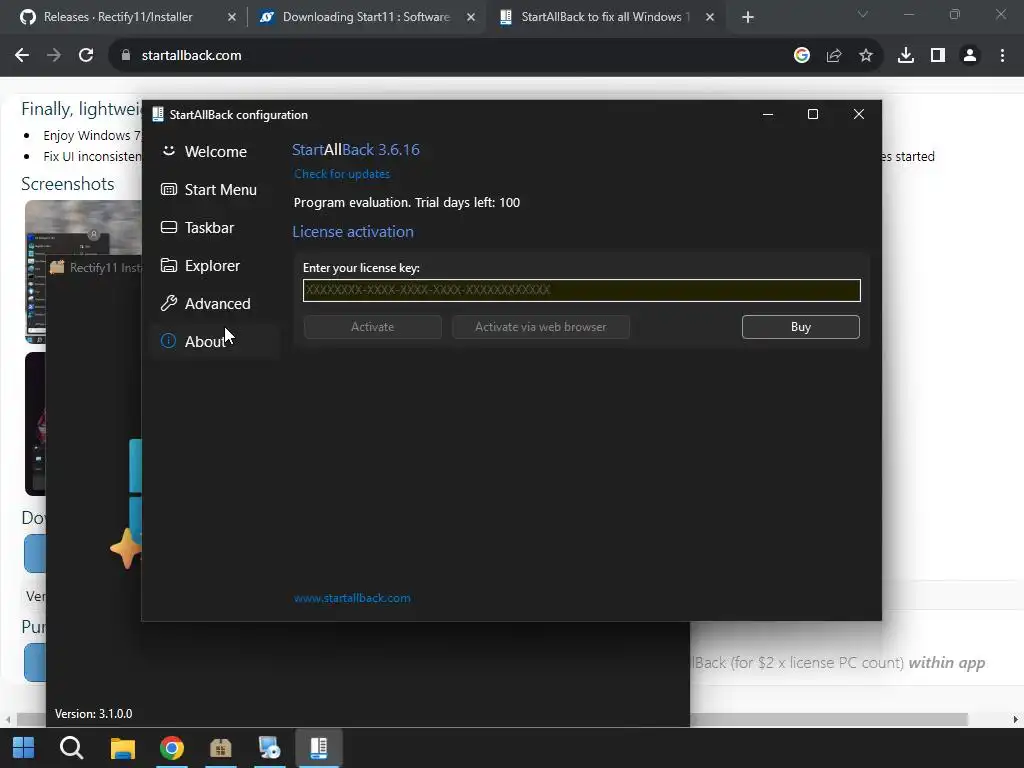Viewport: 1024px width, 768px height.
Task: Open a new browser tab
Action: (x=748, y=17)
